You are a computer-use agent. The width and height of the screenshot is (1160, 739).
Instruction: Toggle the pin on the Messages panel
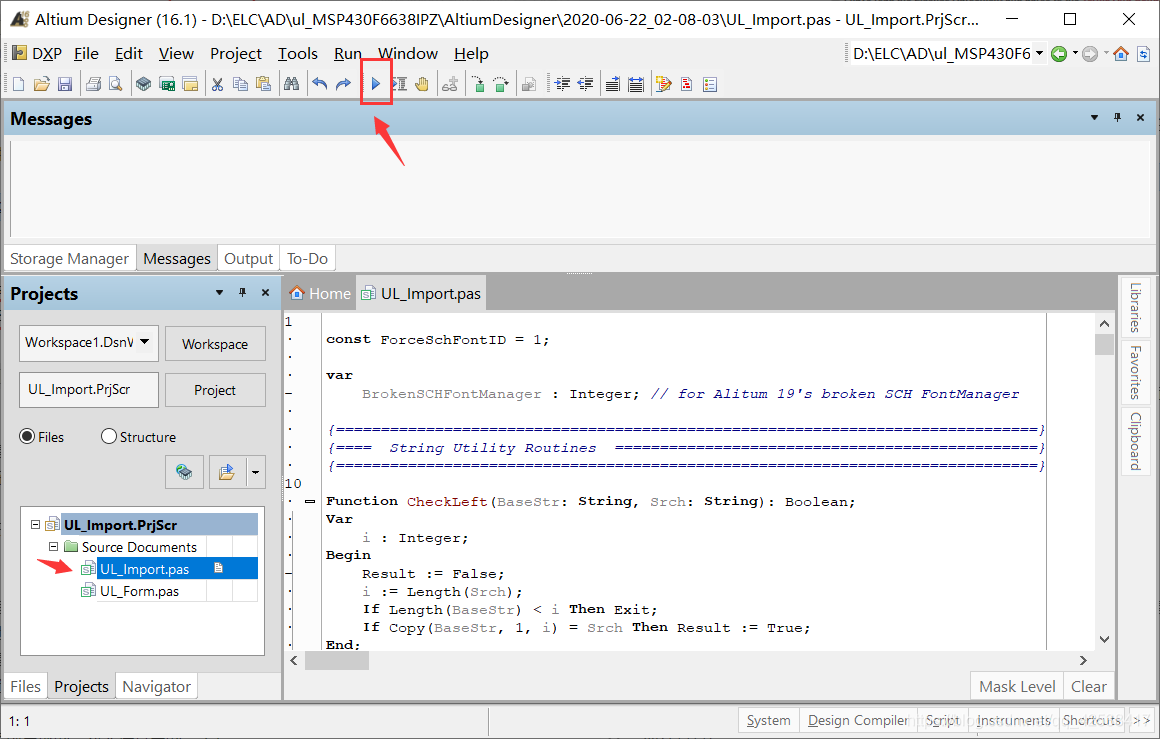[1117, 118]
